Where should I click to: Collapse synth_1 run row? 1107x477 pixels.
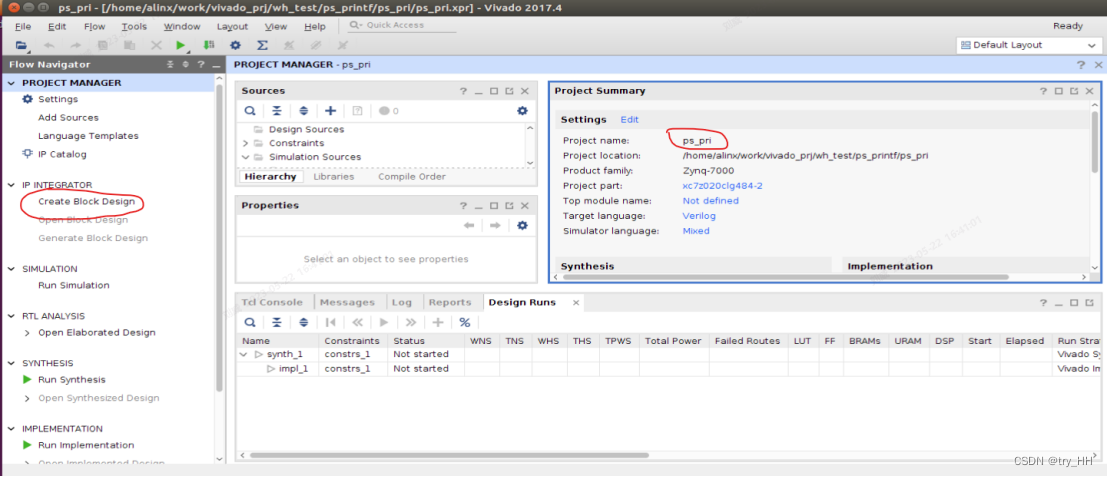pos(244,354)
